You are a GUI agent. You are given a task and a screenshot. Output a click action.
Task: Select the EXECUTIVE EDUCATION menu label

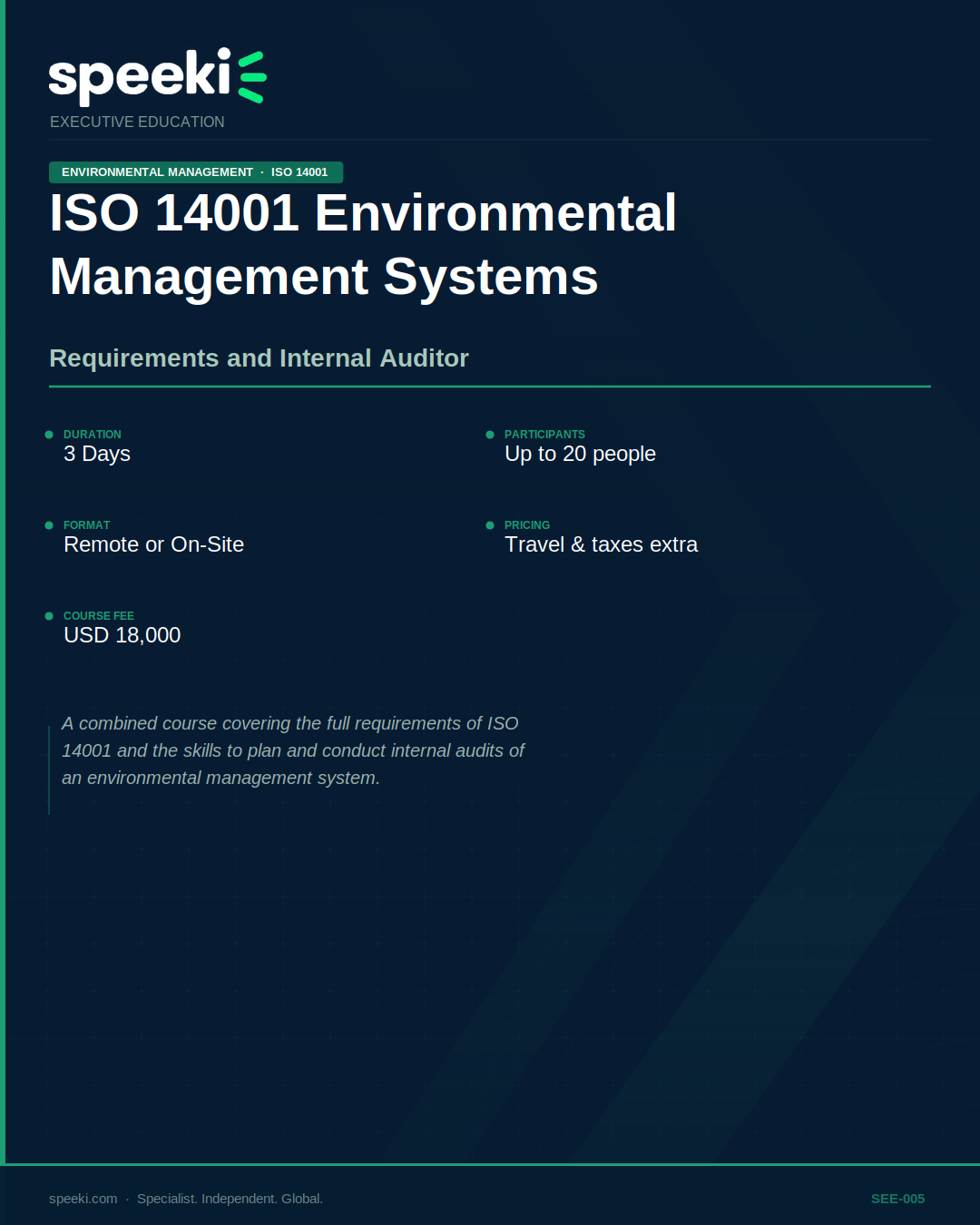coord(137,122)
